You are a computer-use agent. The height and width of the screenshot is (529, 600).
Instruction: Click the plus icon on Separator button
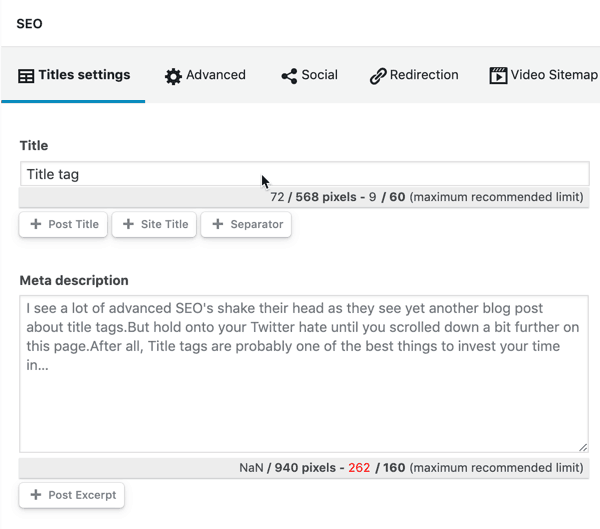pyautogui.click(x=217, y=224)
